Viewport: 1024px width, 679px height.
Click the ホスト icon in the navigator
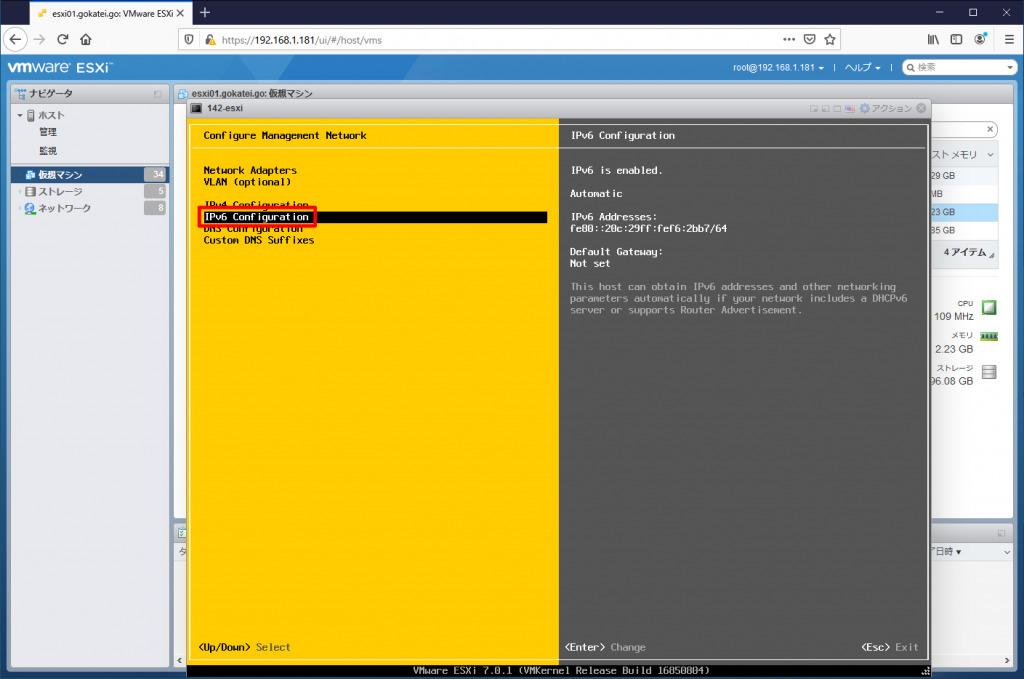[31, 113]
